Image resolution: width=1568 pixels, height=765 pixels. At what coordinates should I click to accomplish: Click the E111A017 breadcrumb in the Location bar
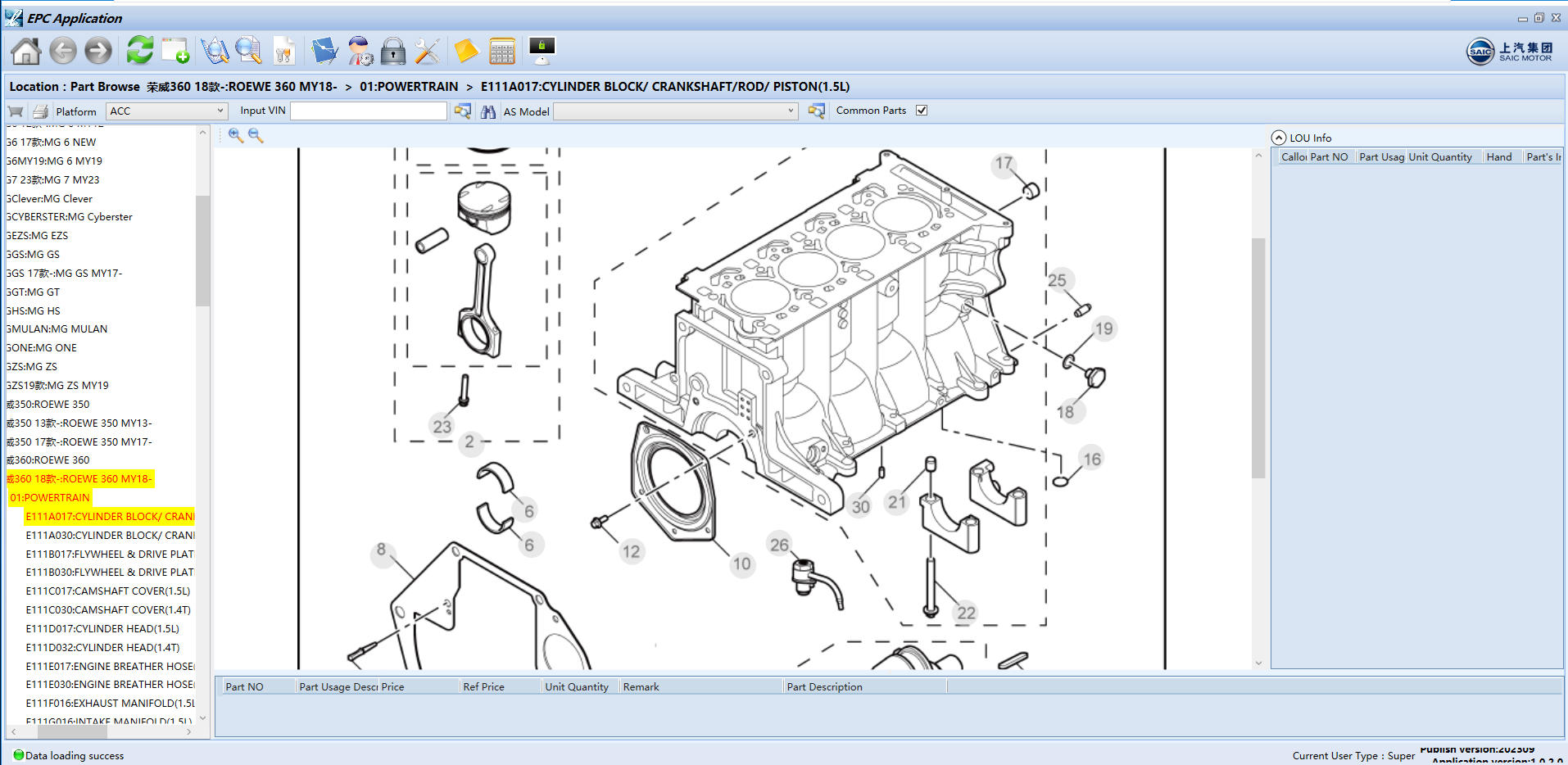(666, 86)
